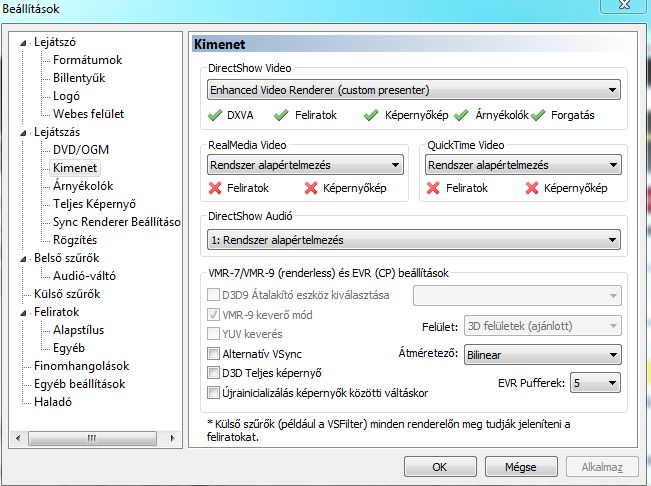Open the Átméretező Bilinear dropdown

tap(543, 355)
